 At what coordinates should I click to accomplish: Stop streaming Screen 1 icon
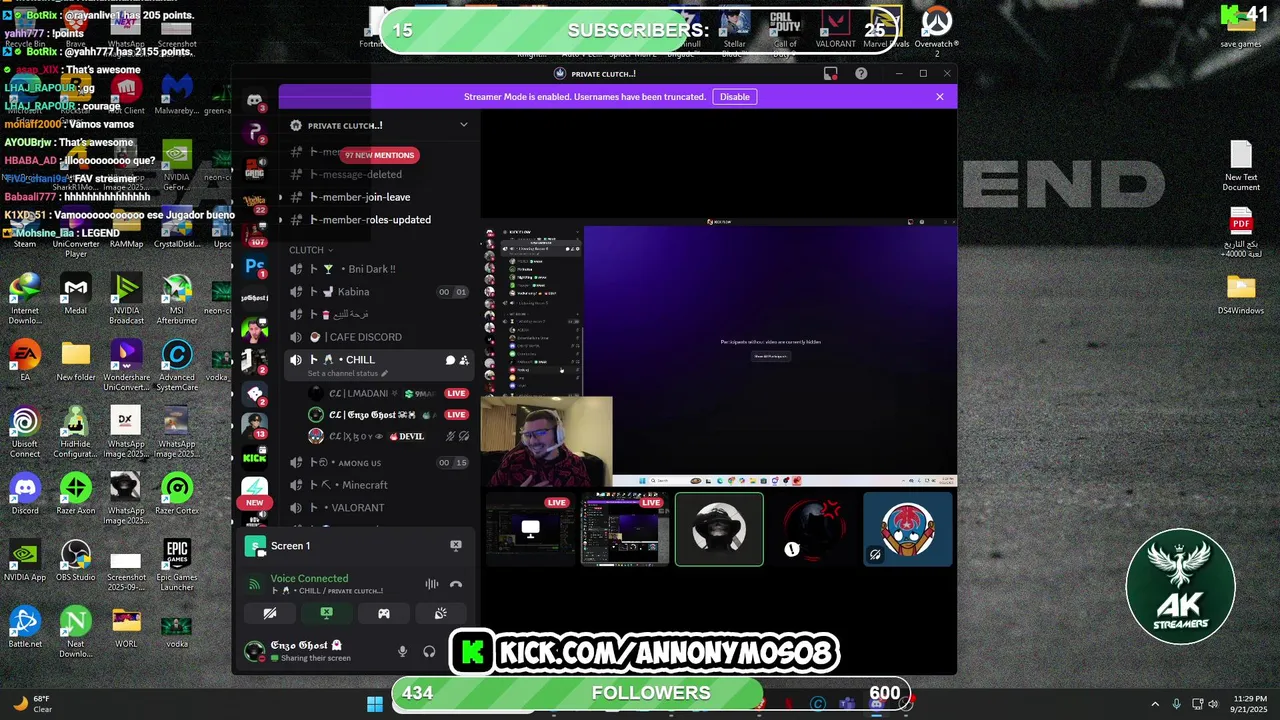[x=455, y=545]
